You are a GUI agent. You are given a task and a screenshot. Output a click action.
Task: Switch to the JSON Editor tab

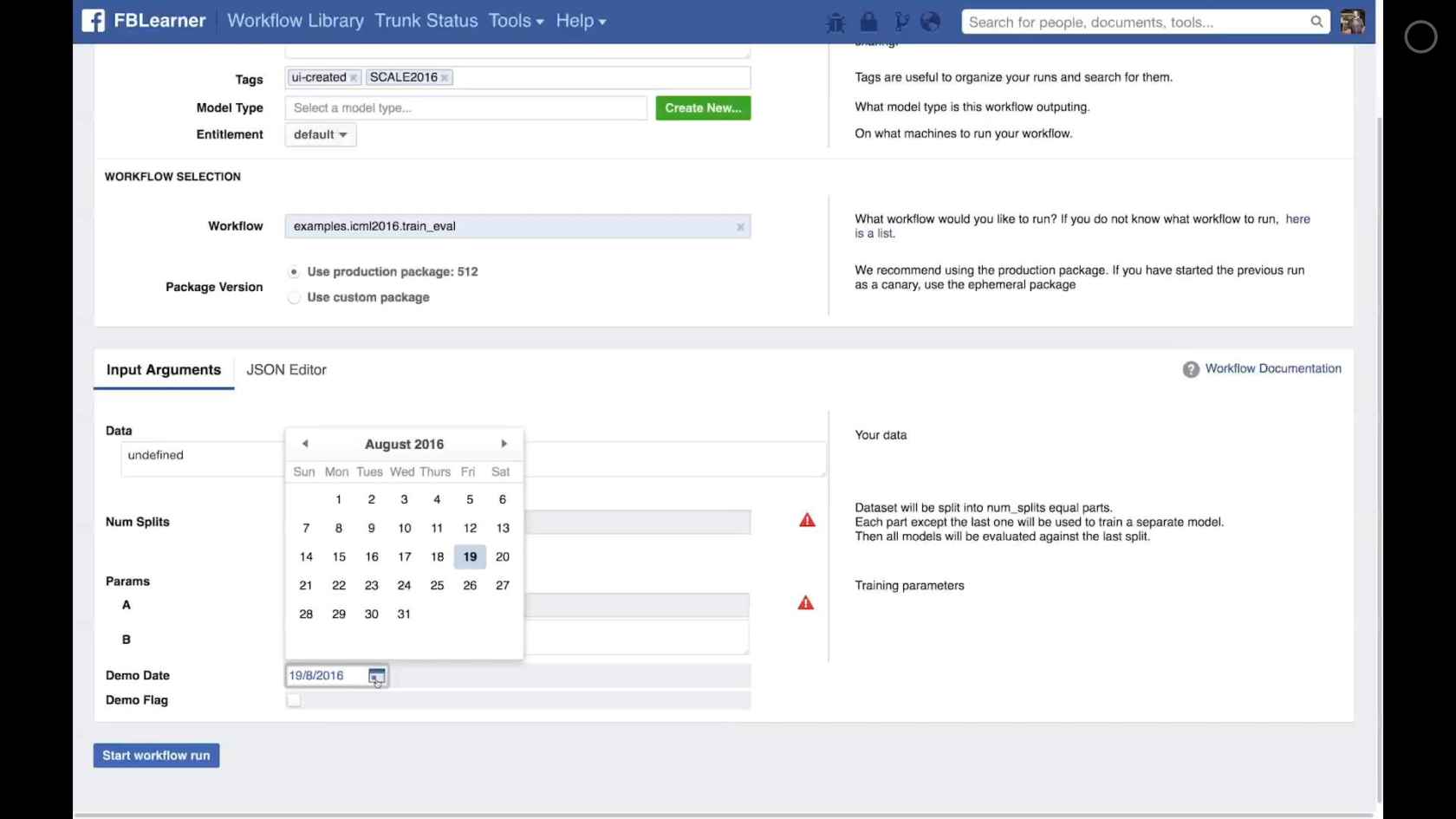(286, 369)
